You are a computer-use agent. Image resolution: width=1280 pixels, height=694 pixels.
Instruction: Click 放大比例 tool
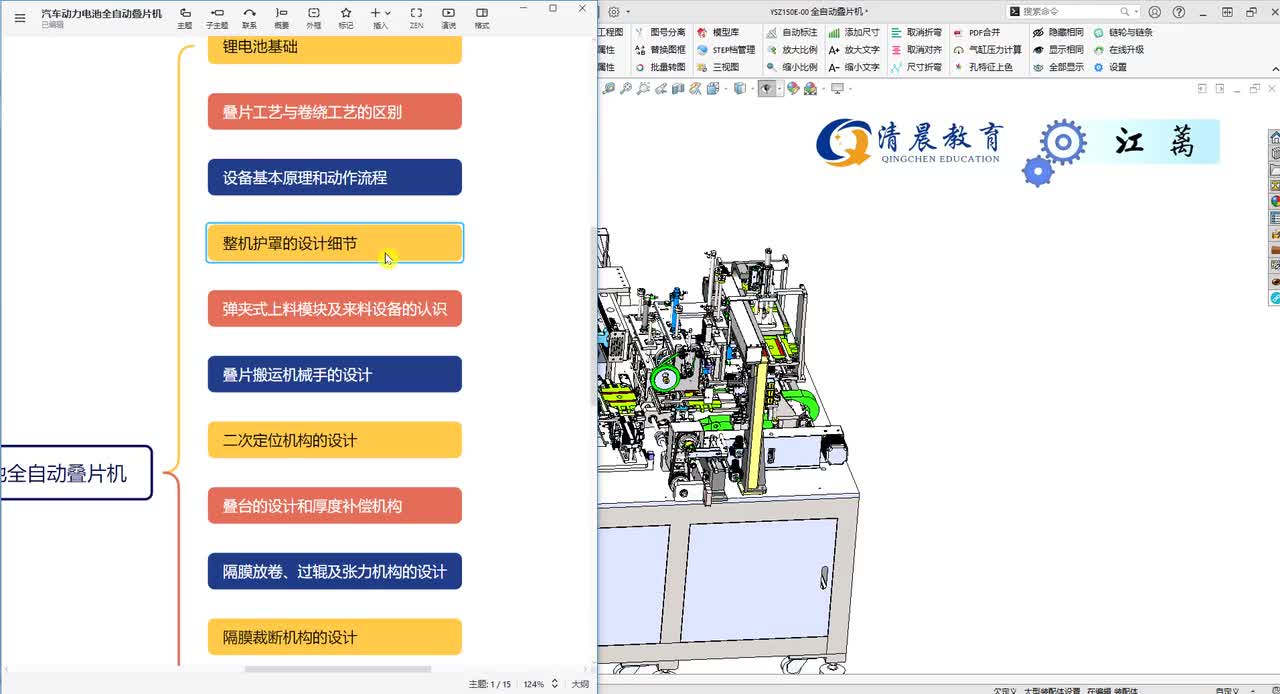[792, 50]
